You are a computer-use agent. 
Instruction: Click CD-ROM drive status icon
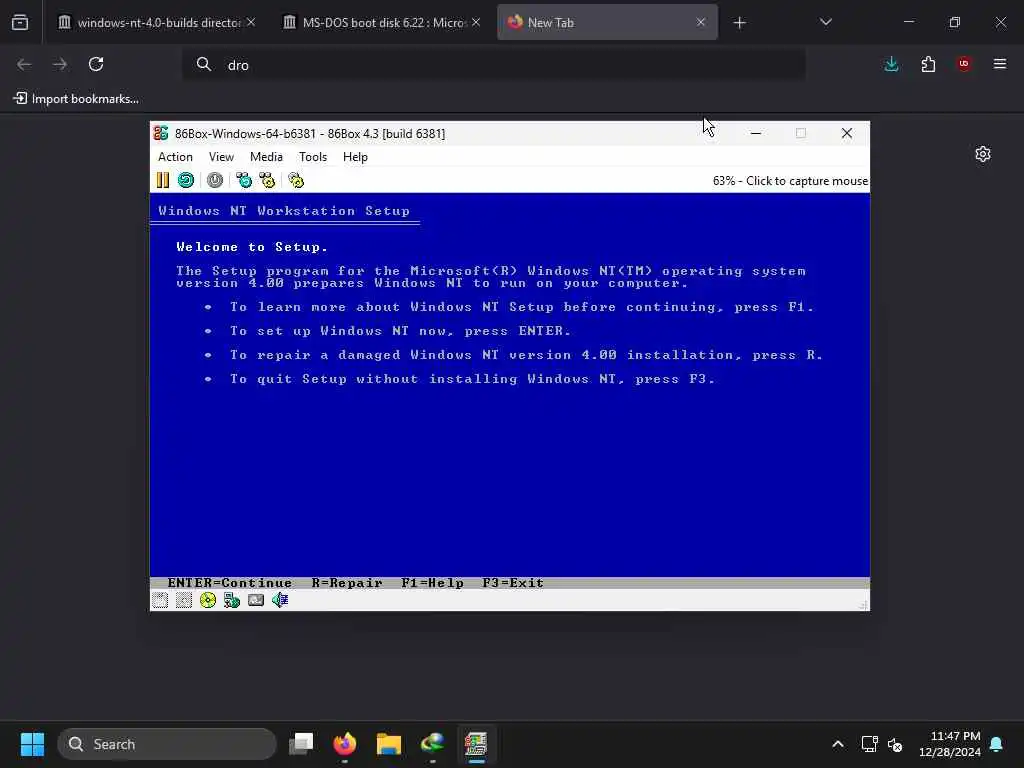point(208,600)
